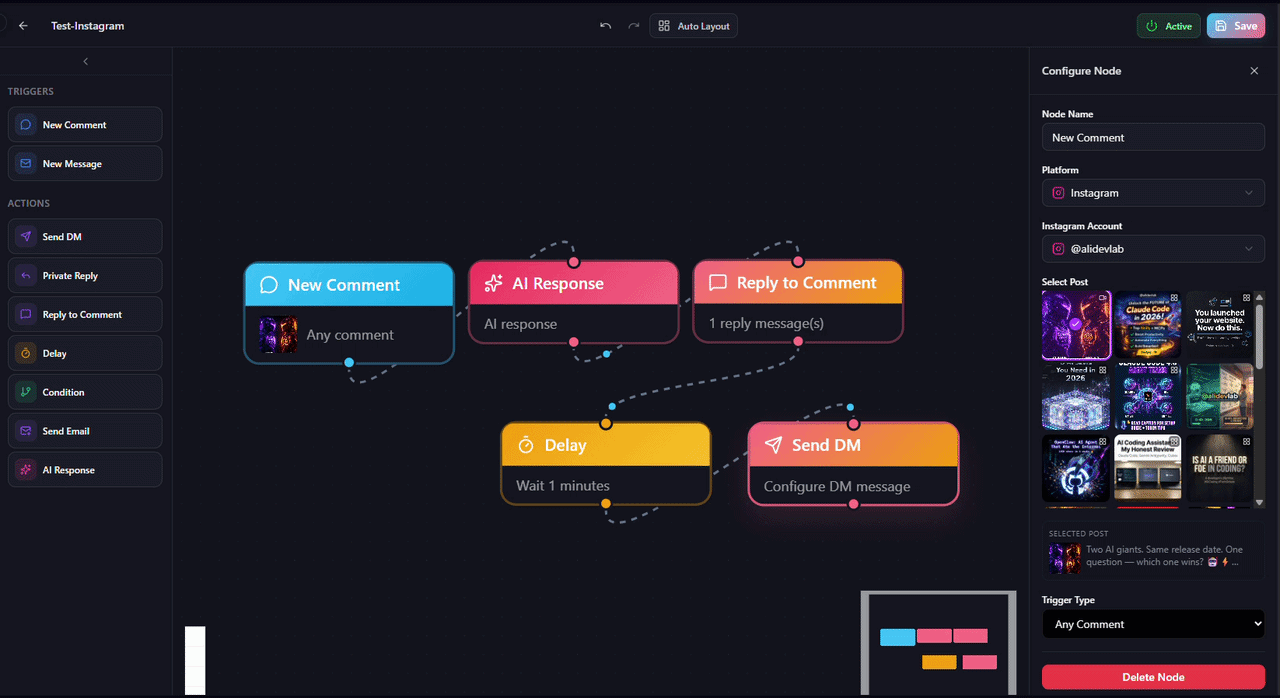The height and width of the screenshot is (698, 1280).
Task: Toggle the Active workflow switch
Action: coord(1168,25)
